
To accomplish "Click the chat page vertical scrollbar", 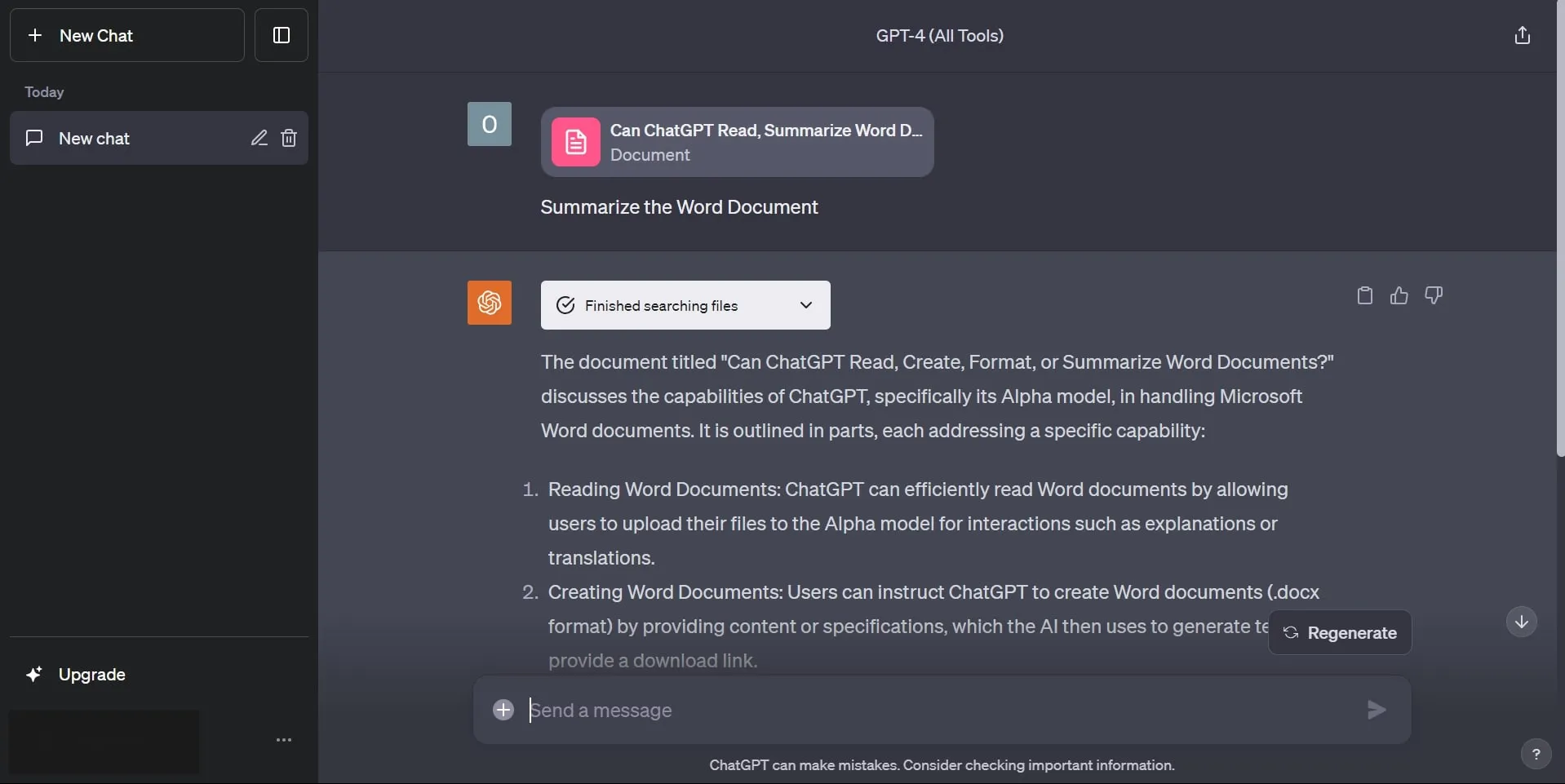I will pyautogui.click(x=1560, y=228).
